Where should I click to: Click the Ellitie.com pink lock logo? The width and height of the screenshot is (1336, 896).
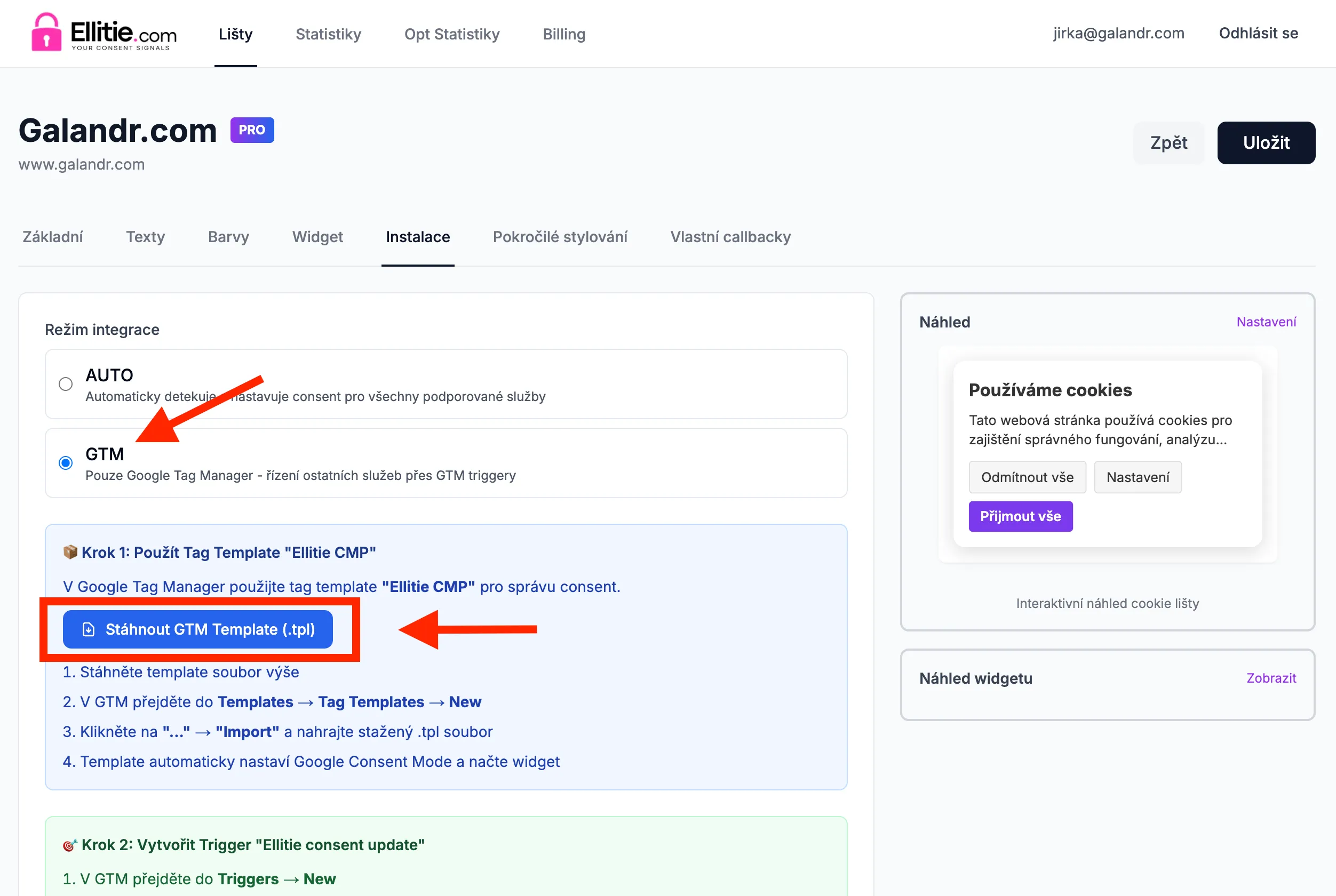coord(47,33)
